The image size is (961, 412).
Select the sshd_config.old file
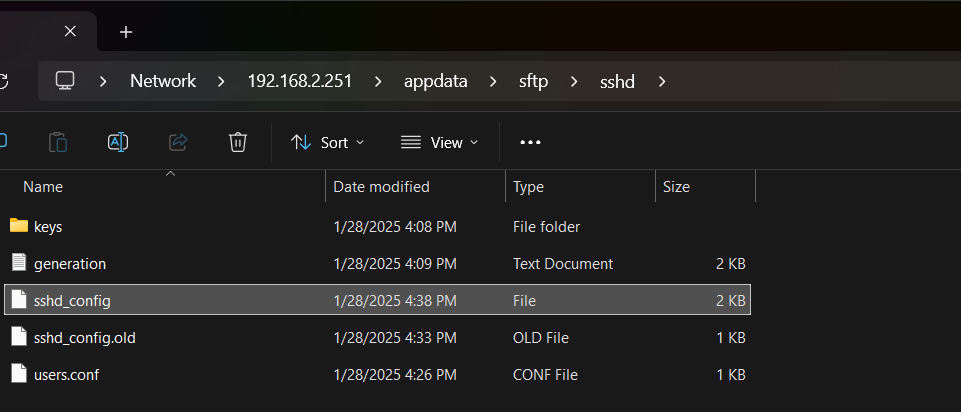(x=378, y=338)
